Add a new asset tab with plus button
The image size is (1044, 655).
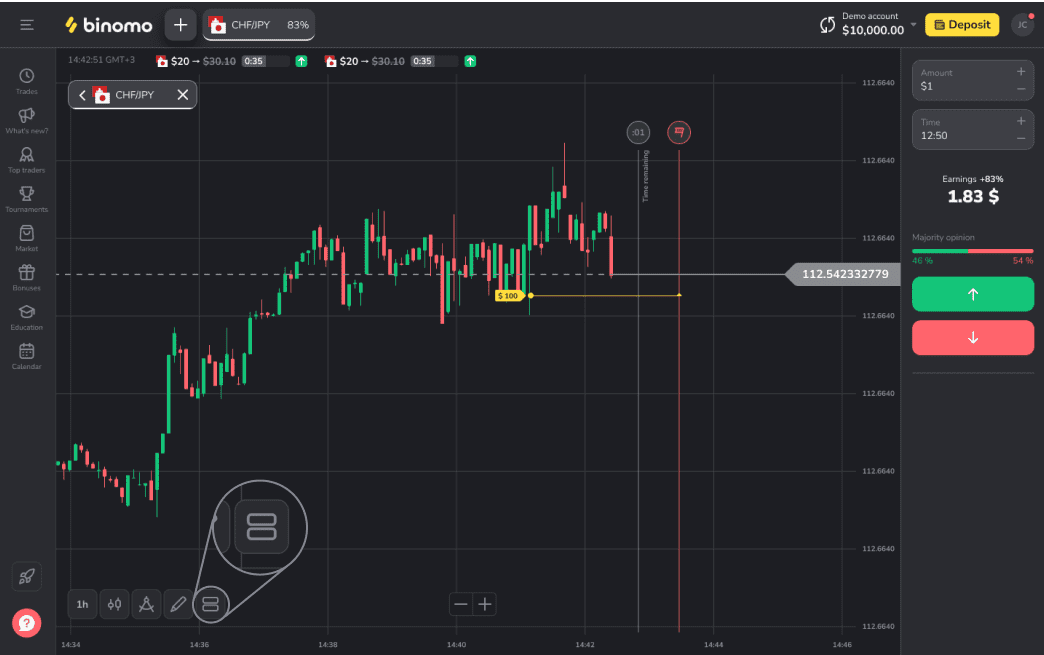[x=180, y=25]
